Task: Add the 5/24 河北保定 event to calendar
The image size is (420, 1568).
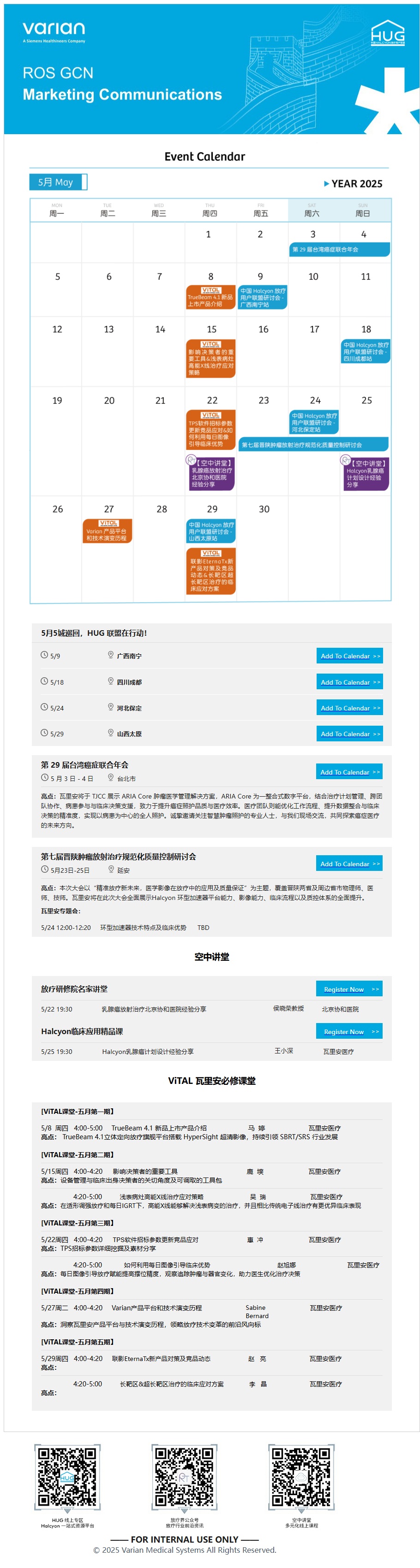Action: pos(349,708)
